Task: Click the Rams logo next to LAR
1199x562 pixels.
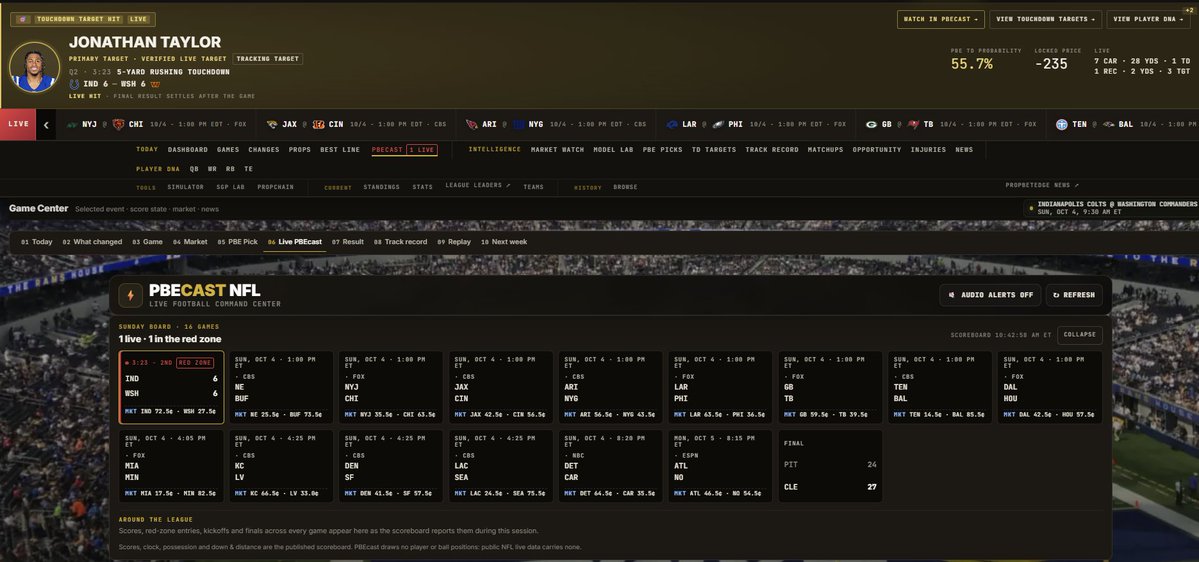Action: click(x=672, y=125)
